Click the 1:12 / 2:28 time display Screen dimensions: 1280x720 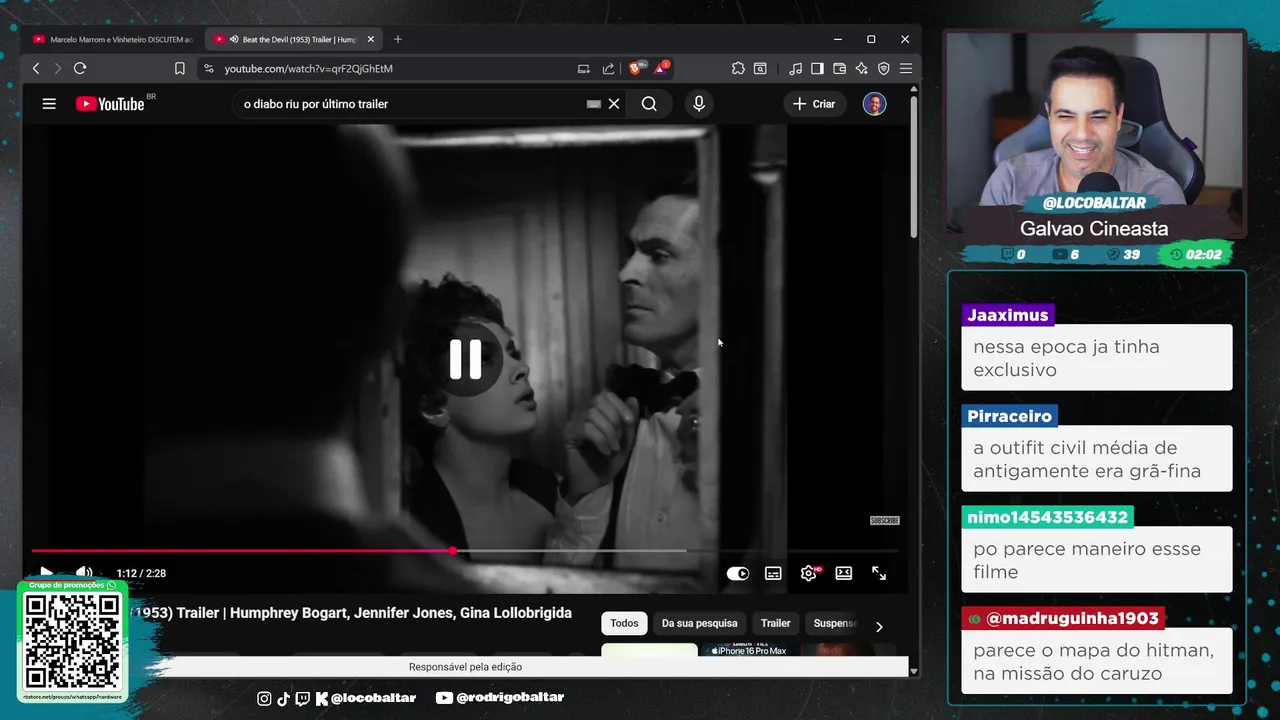click(x=141, y=573)
